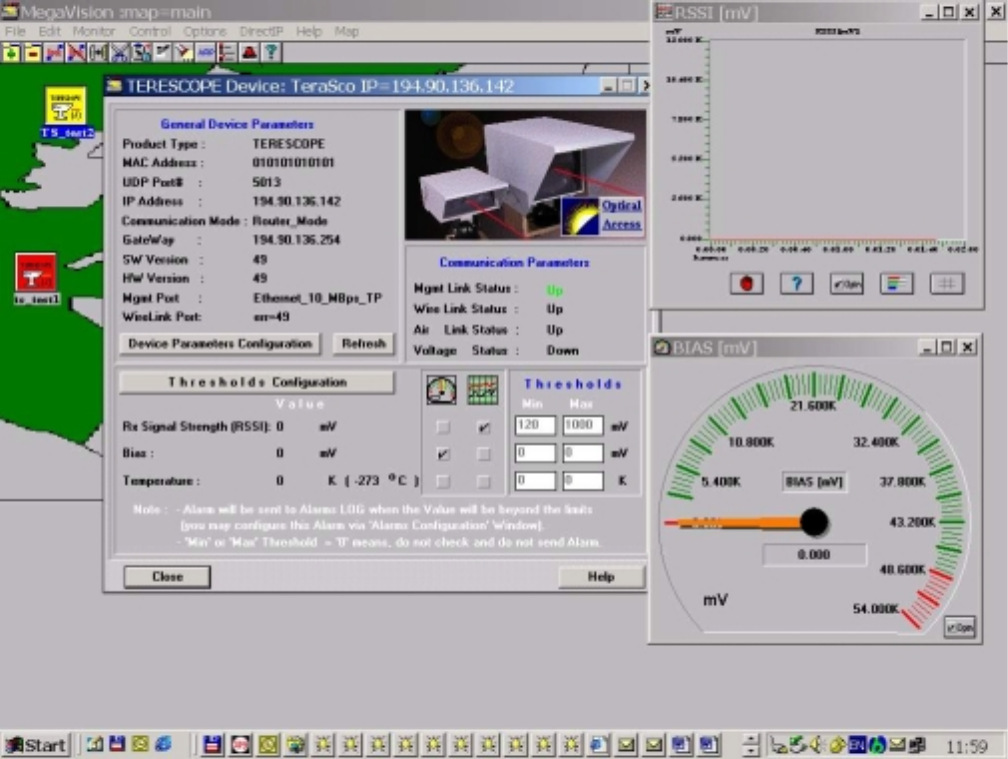Image resolution: width=1008 pixels, height=759 pixels.
Task: Click the question mark help toolbar icon
Action: [271, 52]
